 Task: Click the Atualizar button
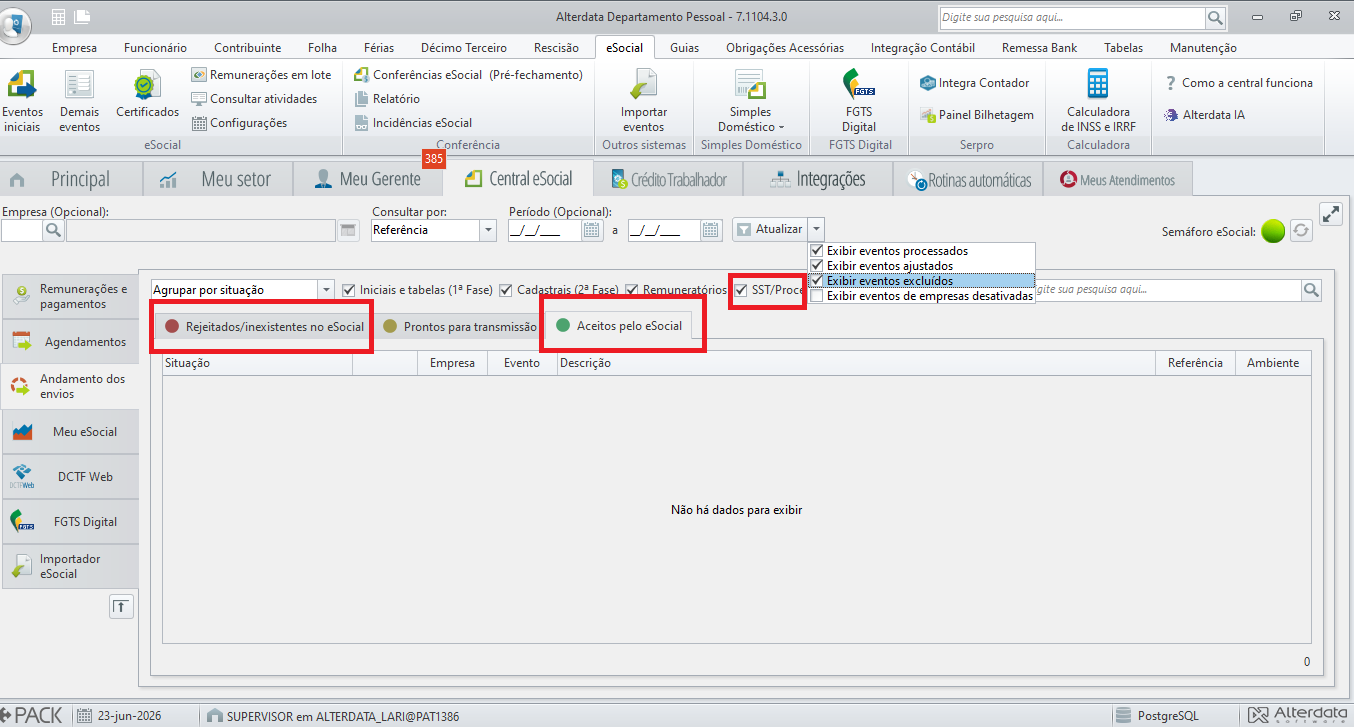click(770, 229)
